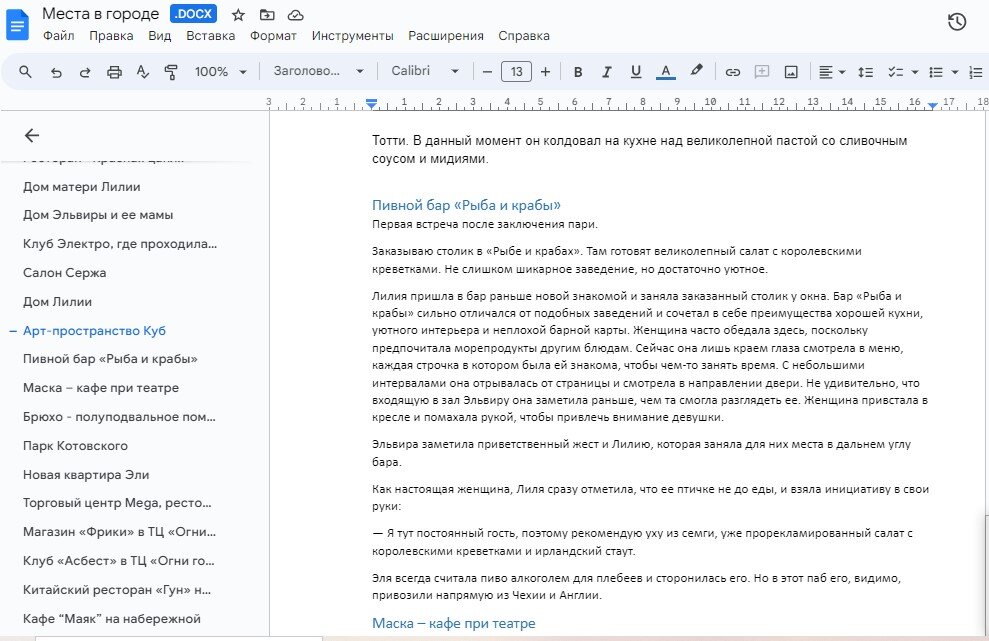Screen dimensions: 989x641
Task: Open the Справка menu
Action: [524, 36]
